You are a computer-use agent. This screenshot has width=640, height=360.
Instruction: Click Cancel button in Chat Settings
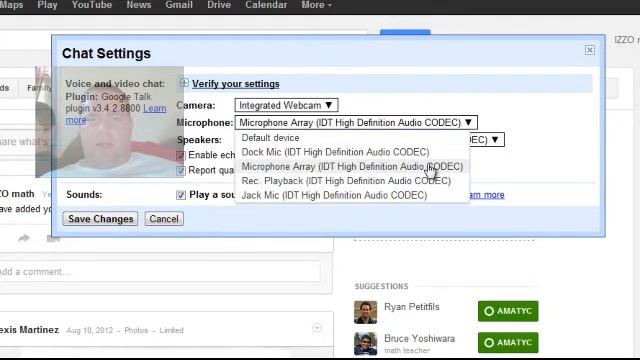[164, 219]
